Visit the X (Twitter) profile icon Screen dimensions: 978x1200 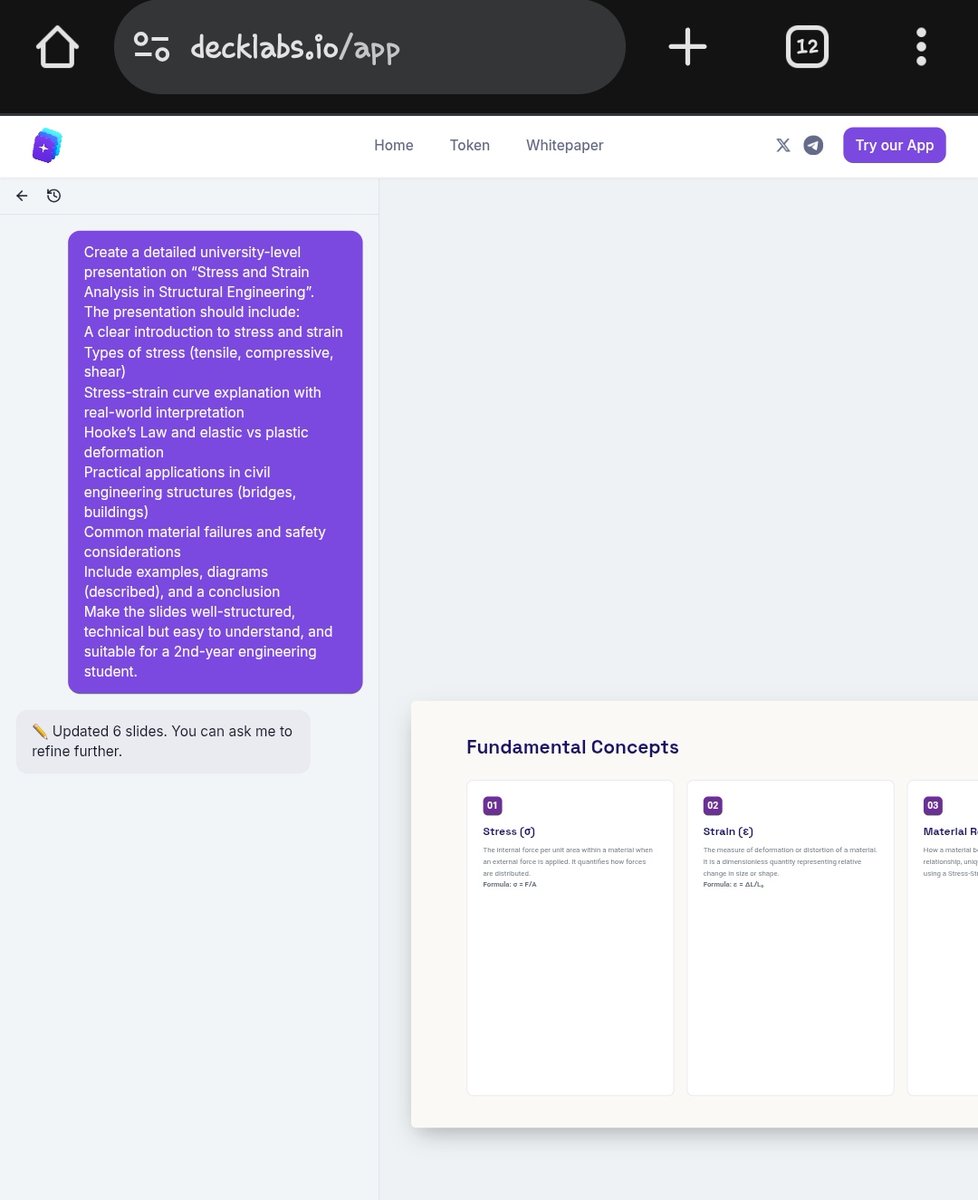pyautogui.click(x=783, y=145)
